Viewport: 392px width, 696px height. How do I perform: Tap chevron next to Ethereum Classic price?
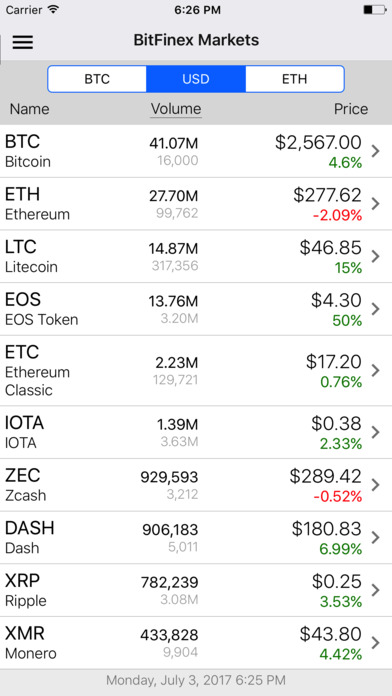click(376, 371)
